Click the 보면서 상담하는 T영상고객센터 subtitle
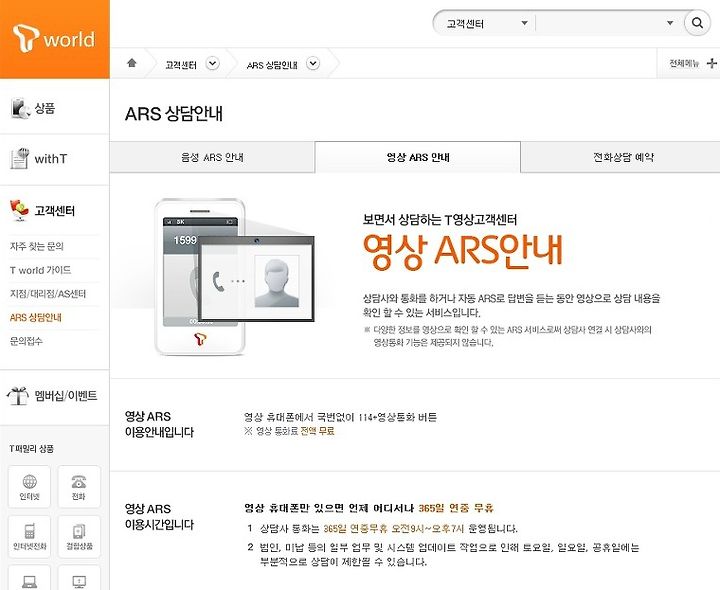Screen dimensions: 720x590 coord(439,219)
